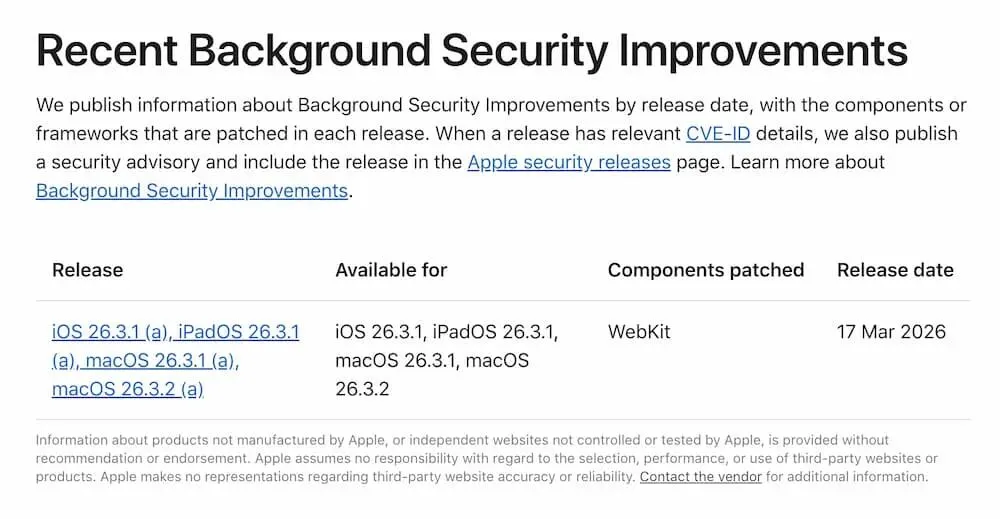Click the Recent Background Security Improvements heading
The height and width of the screenshot is (519, 1000).
pos(471,51)
